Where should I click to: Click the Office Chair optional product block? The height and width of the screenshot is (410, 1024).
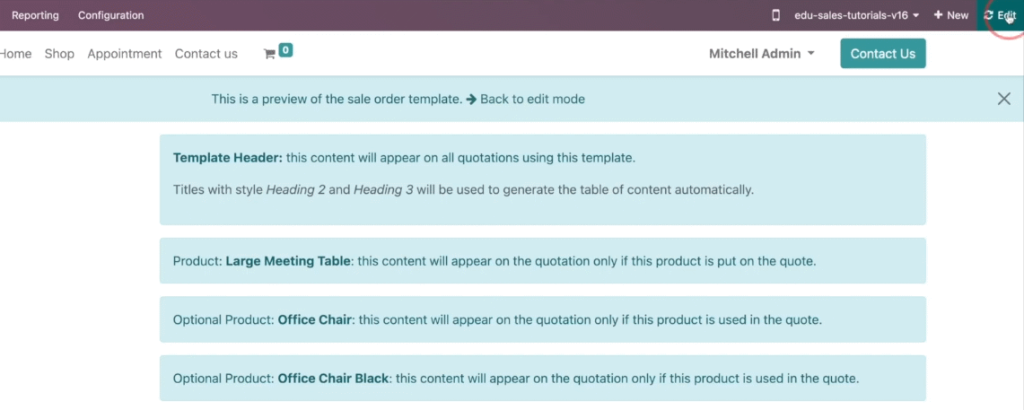[543, 319]
